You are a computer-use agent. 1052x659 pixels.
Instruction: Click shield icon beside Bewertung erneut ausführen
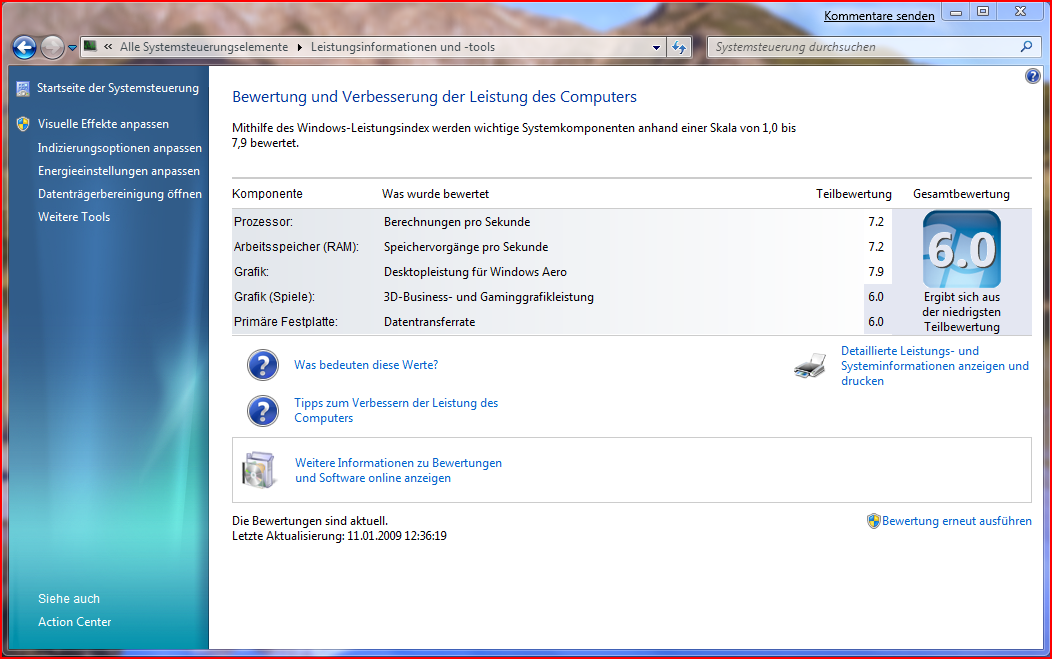[873, 521]
